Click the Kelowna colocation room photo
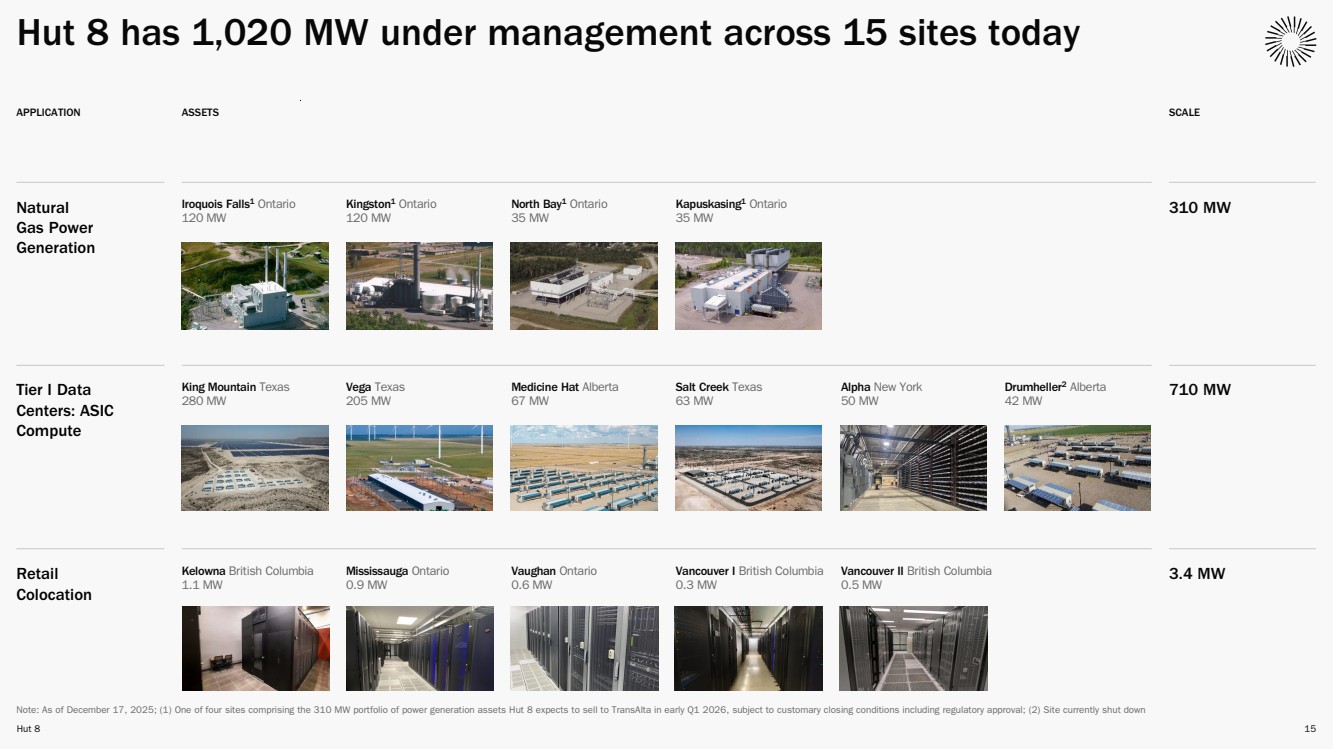 pos(255,648)
